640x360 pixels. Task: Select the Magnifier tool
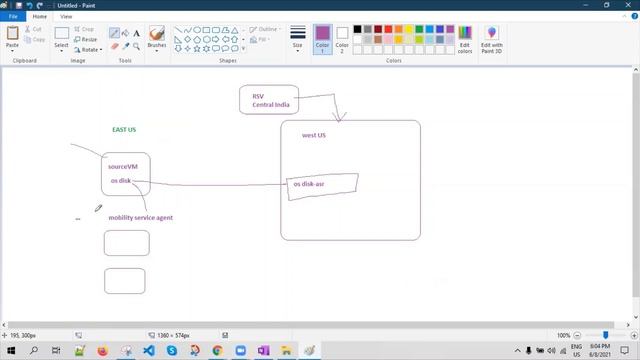pyautogui.click(x=136, y=46)
